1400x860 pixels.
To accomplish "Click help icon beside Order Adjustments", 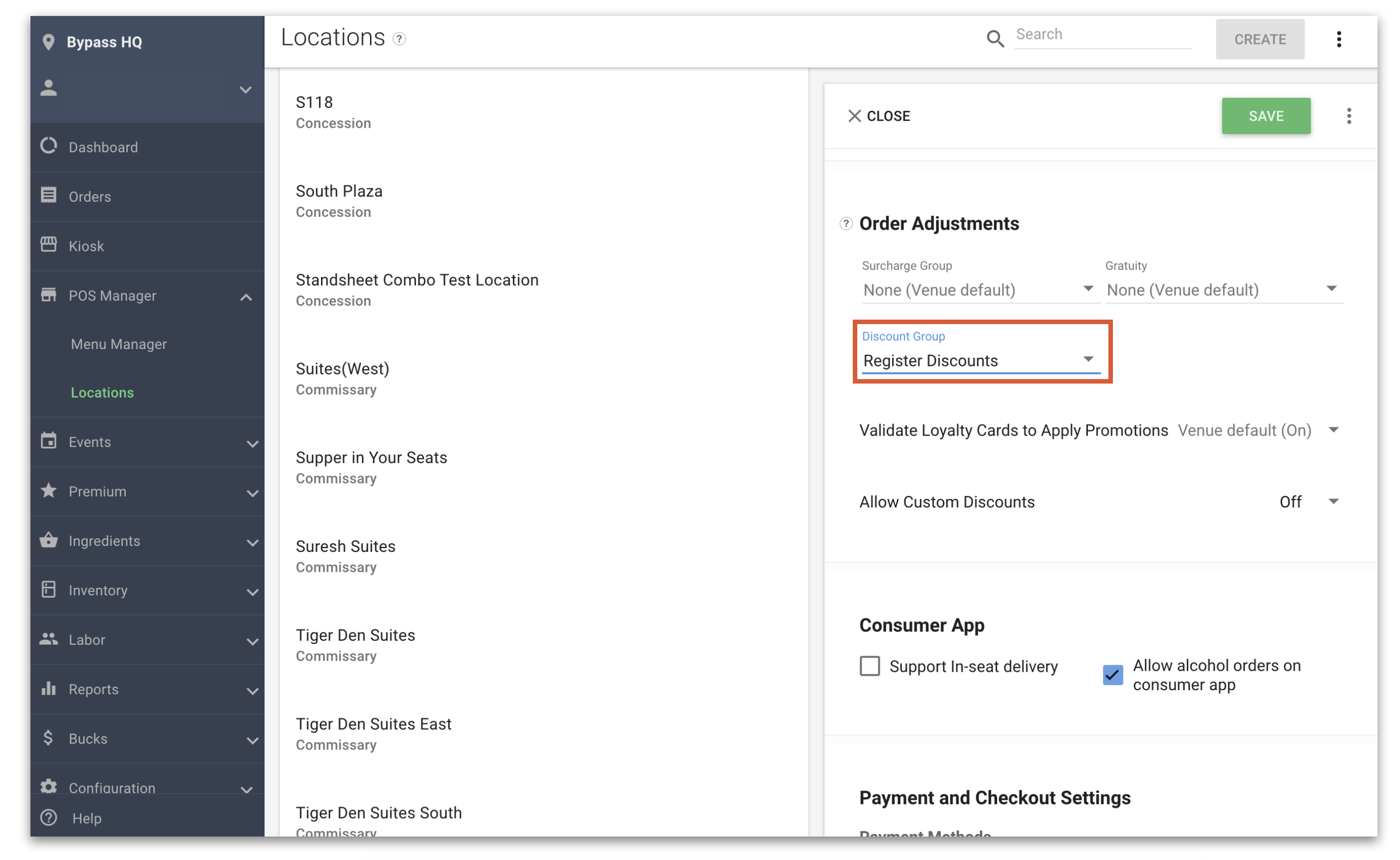I will [x=846, y=224].
